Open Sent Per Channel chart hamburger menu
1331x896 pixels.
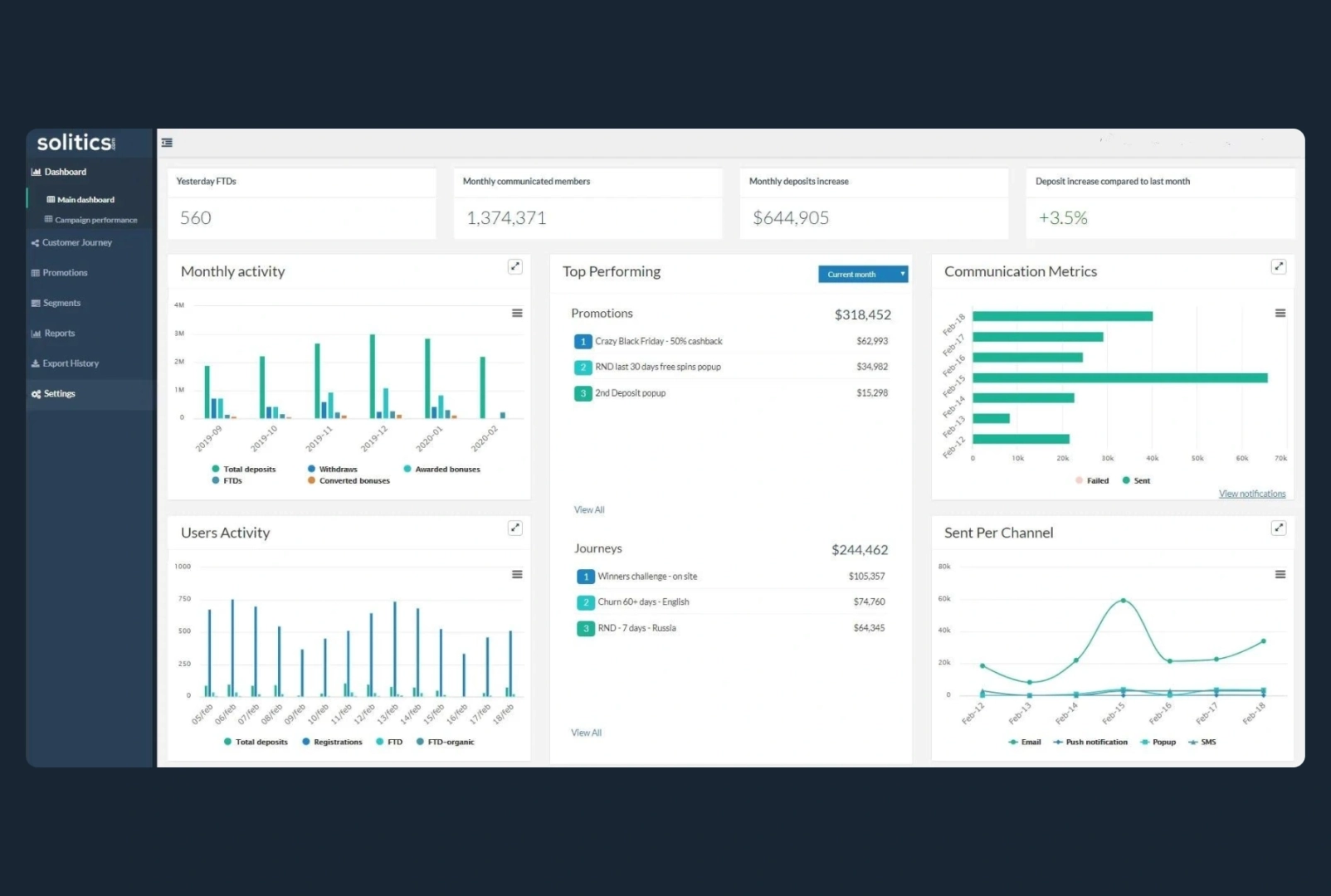click(1280, 574)
